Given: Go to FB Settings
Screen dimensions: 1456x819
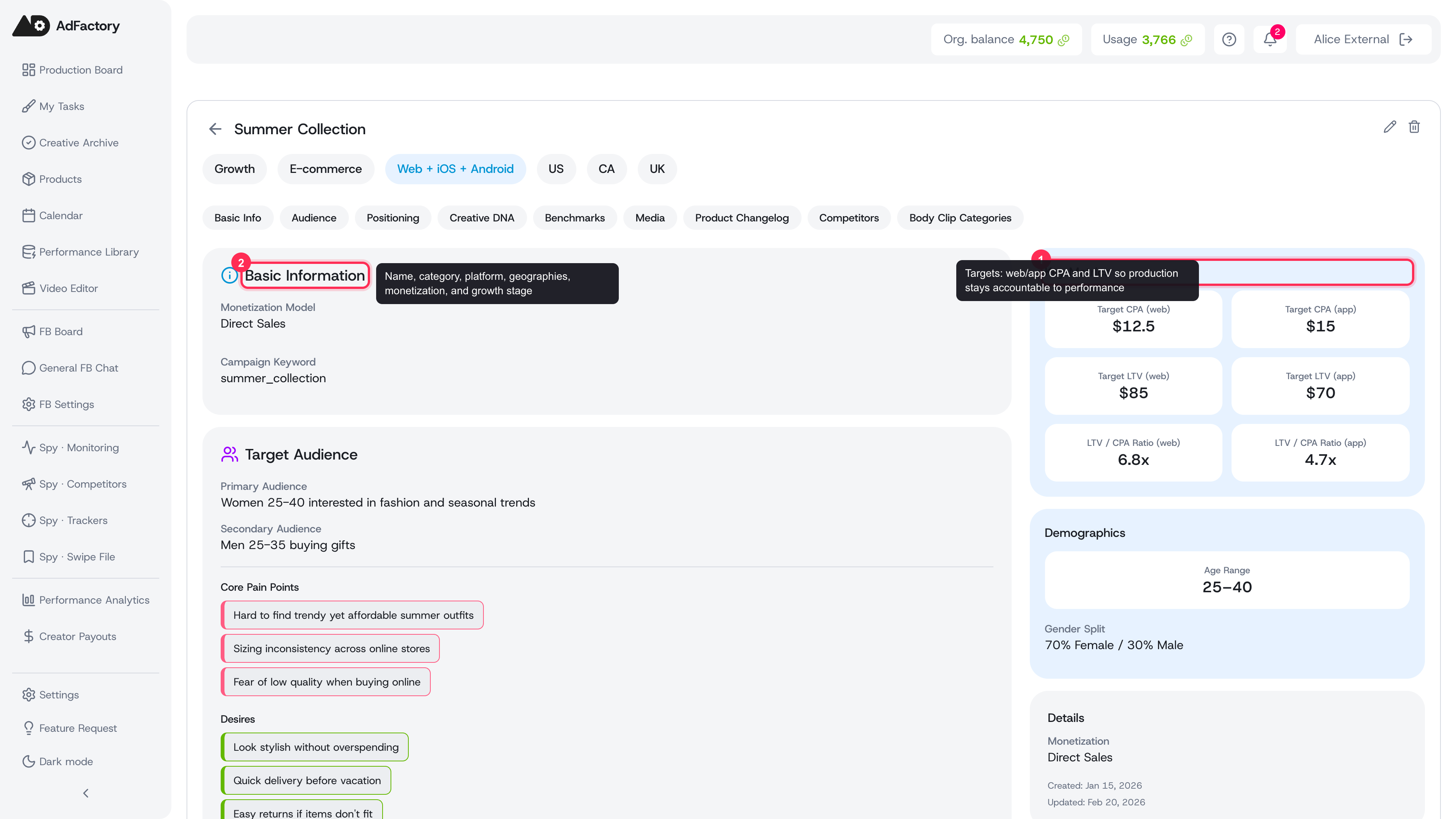Looking at the screenshot, I should coord(58,404).
